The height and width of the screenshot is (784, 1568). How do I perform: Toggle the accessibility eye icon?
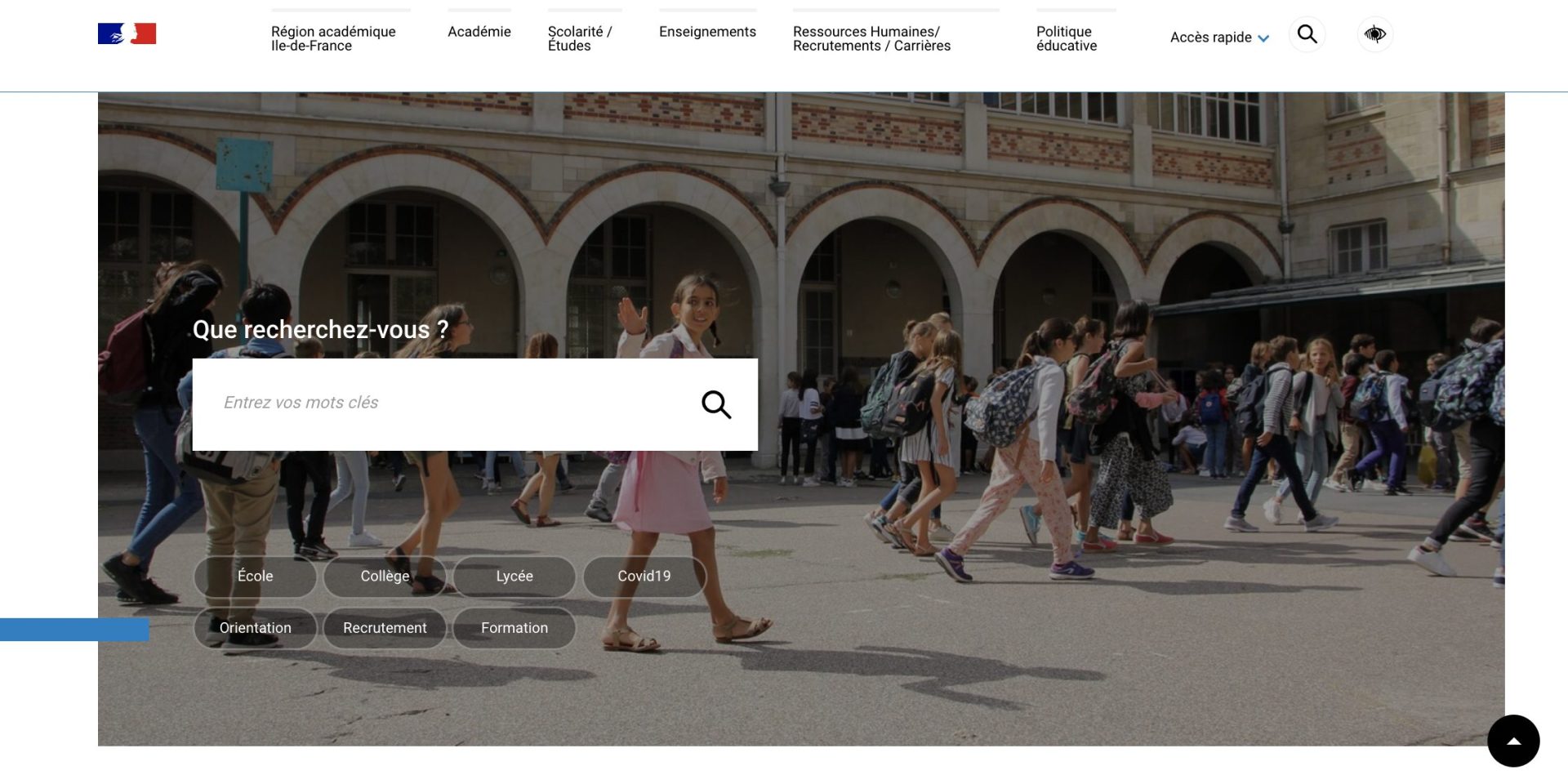pyautogui.click(x=1374, y=34)
